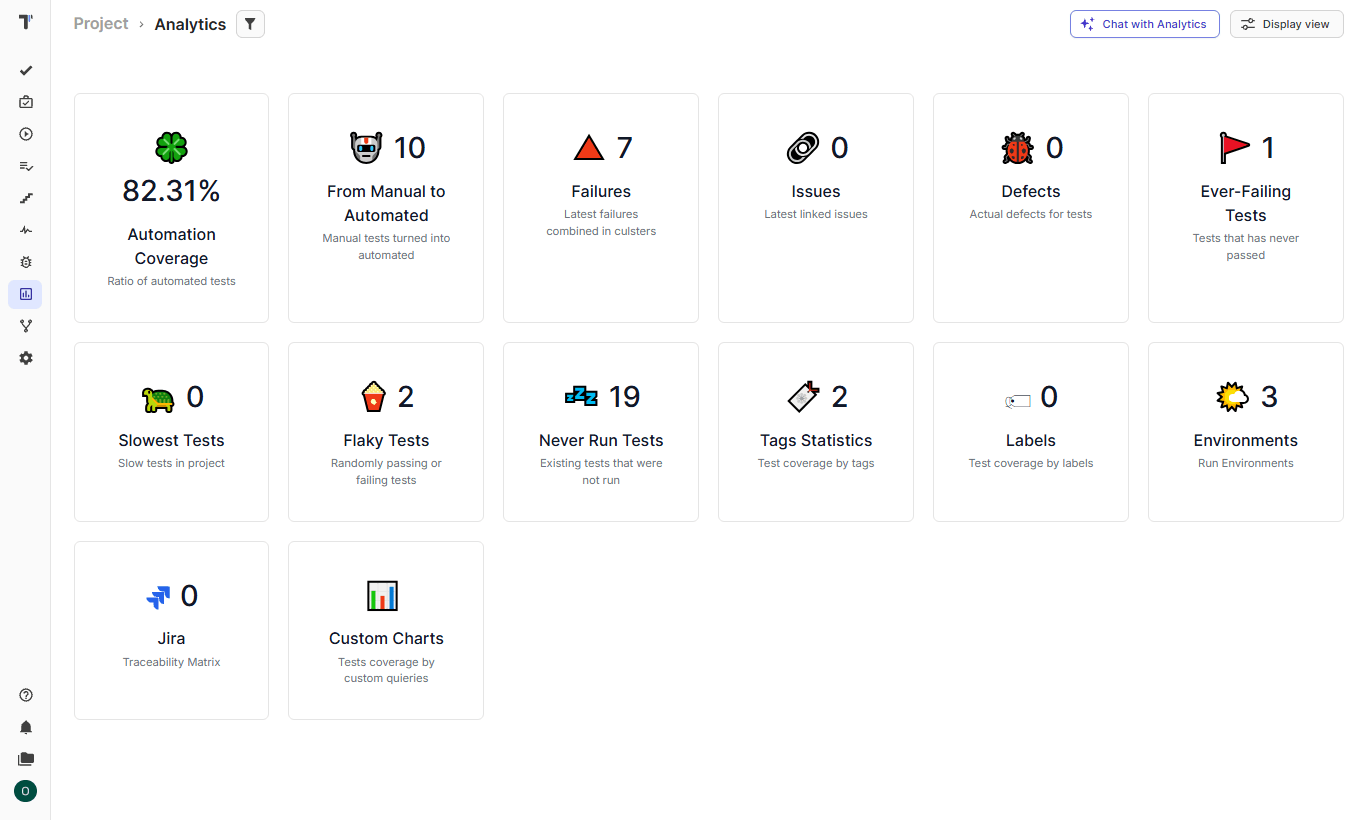Open the Flaky Tests card
This screenshot has height=820, width=1366.
tap(386, 432)
